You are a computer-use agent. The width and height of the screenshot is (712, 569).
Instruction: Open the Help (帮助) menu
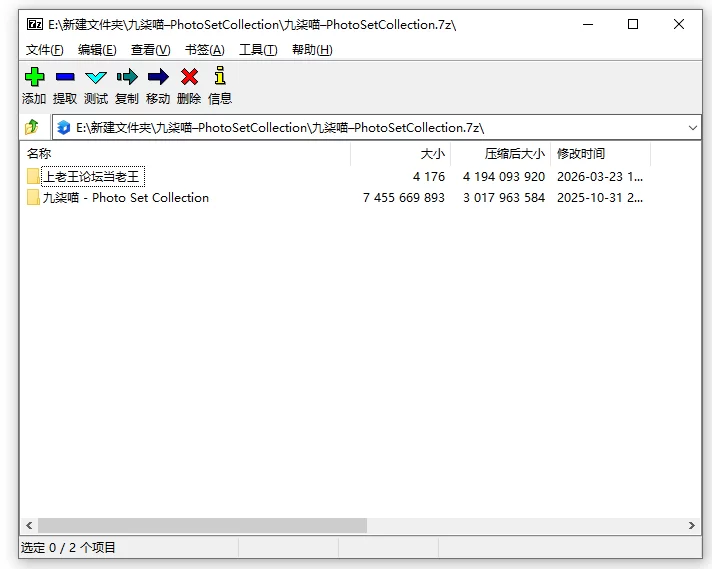(x=311, y=50)
